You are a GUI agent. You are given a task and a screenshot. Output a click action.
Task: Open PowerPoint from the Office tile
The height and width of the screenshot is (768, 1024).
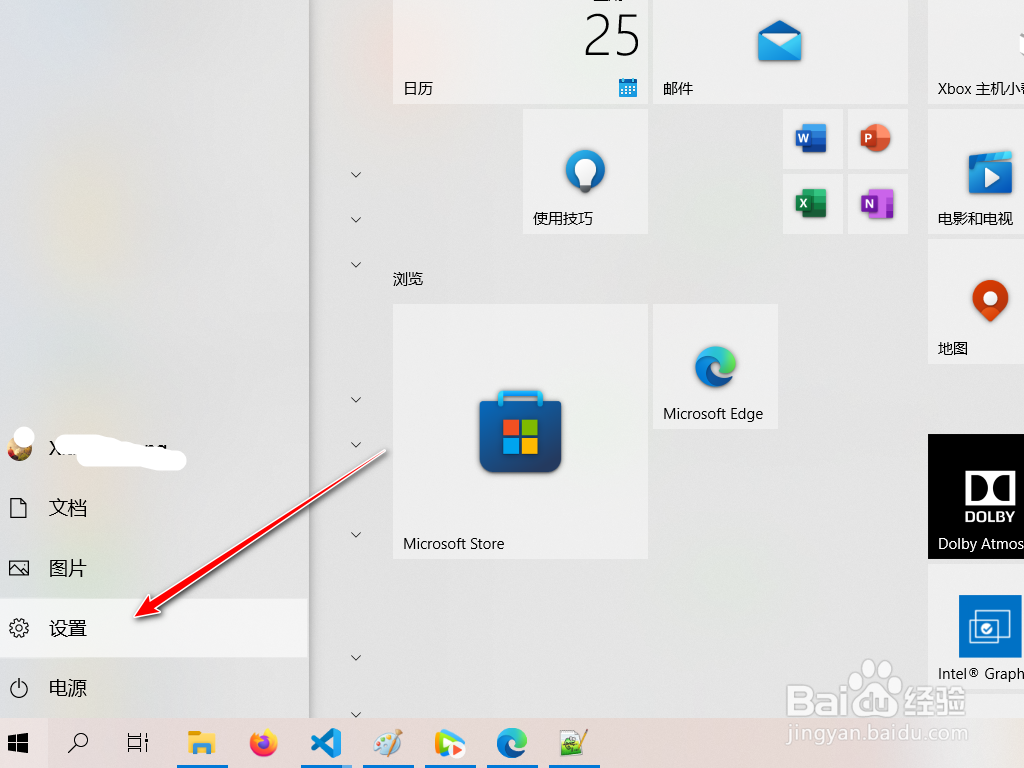pos(877,138)
